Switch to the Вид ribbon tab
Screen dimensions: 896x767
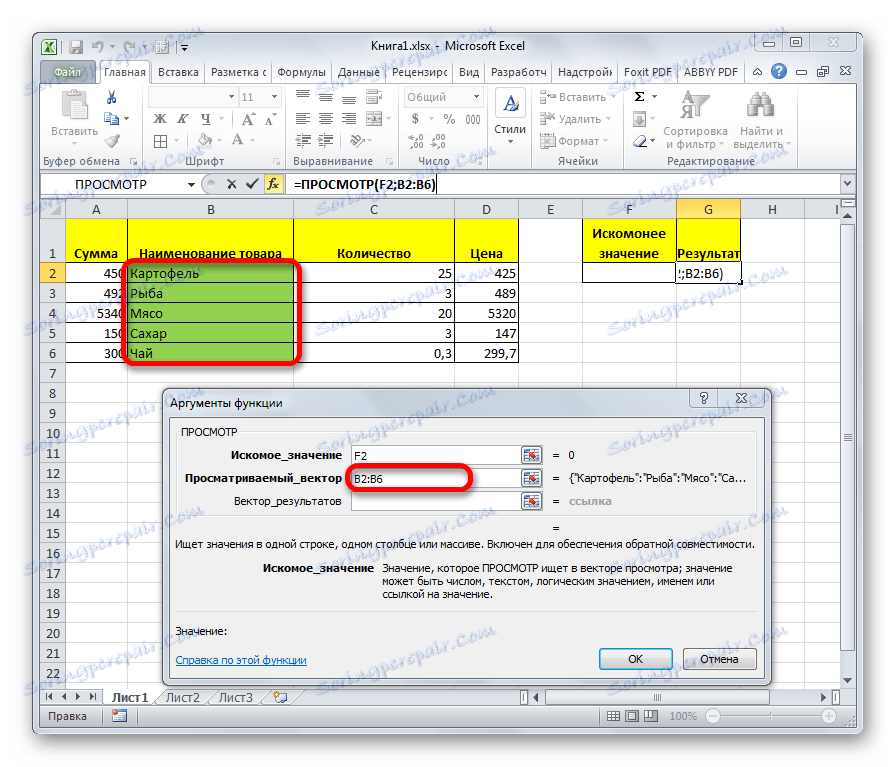[469, 72]
